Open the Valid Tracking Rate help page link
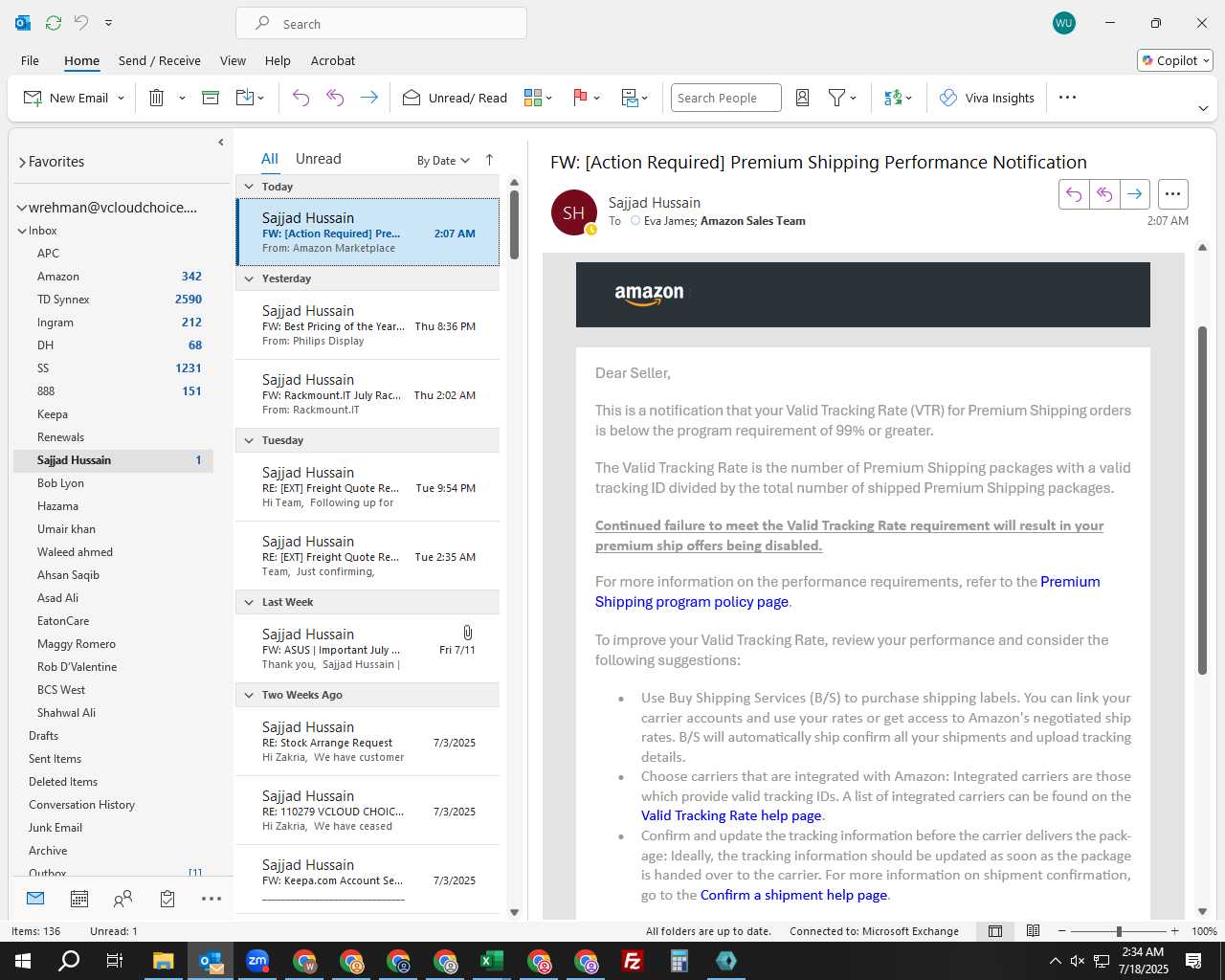Image resolution: width=1225 pixels, height=980 pixels. pyautogui.click(x=731, y=815)
